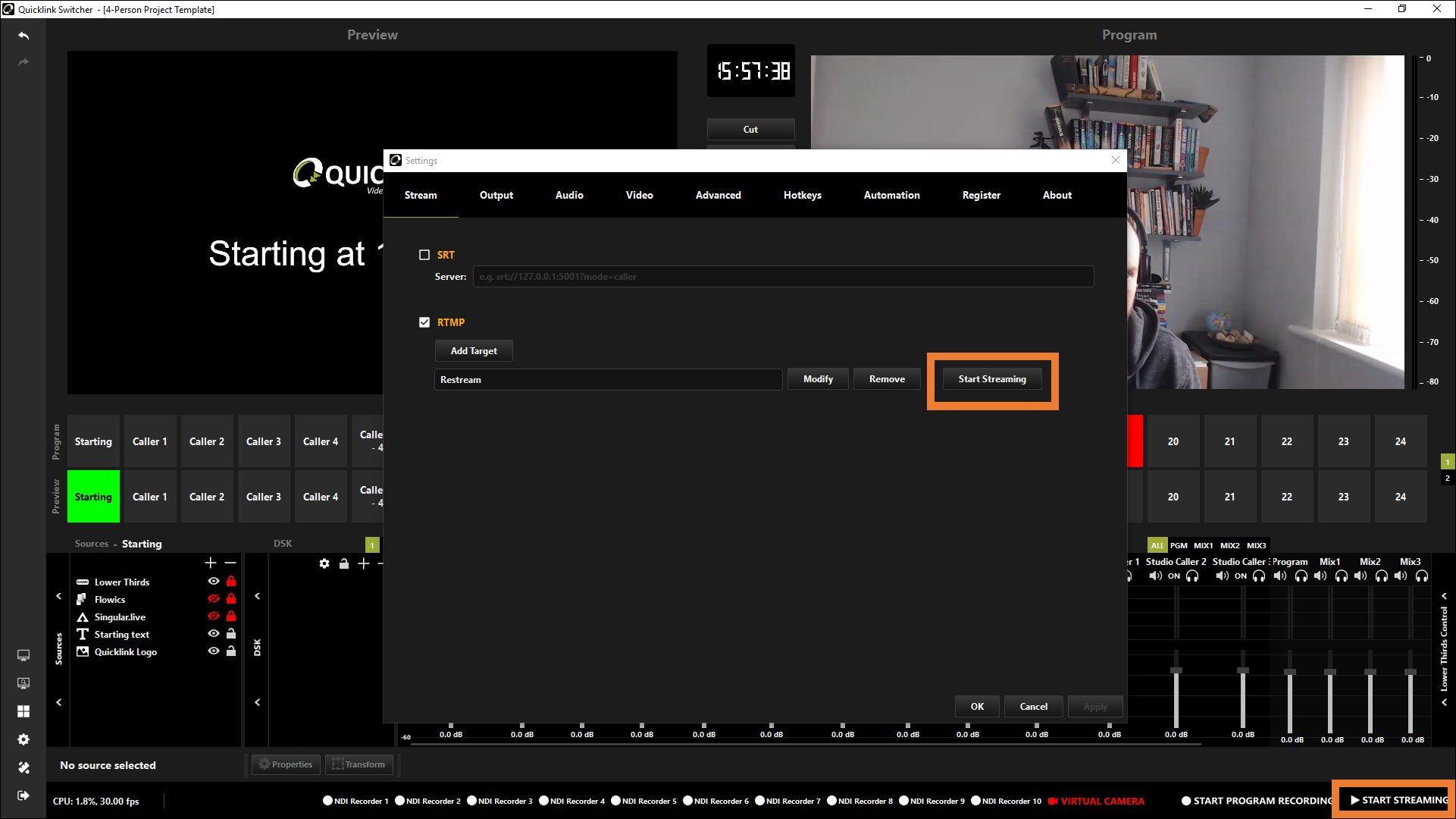1456x819 pixels.
Task: Collapse the Sources panel top chevron
Action: tap(58, 596)
